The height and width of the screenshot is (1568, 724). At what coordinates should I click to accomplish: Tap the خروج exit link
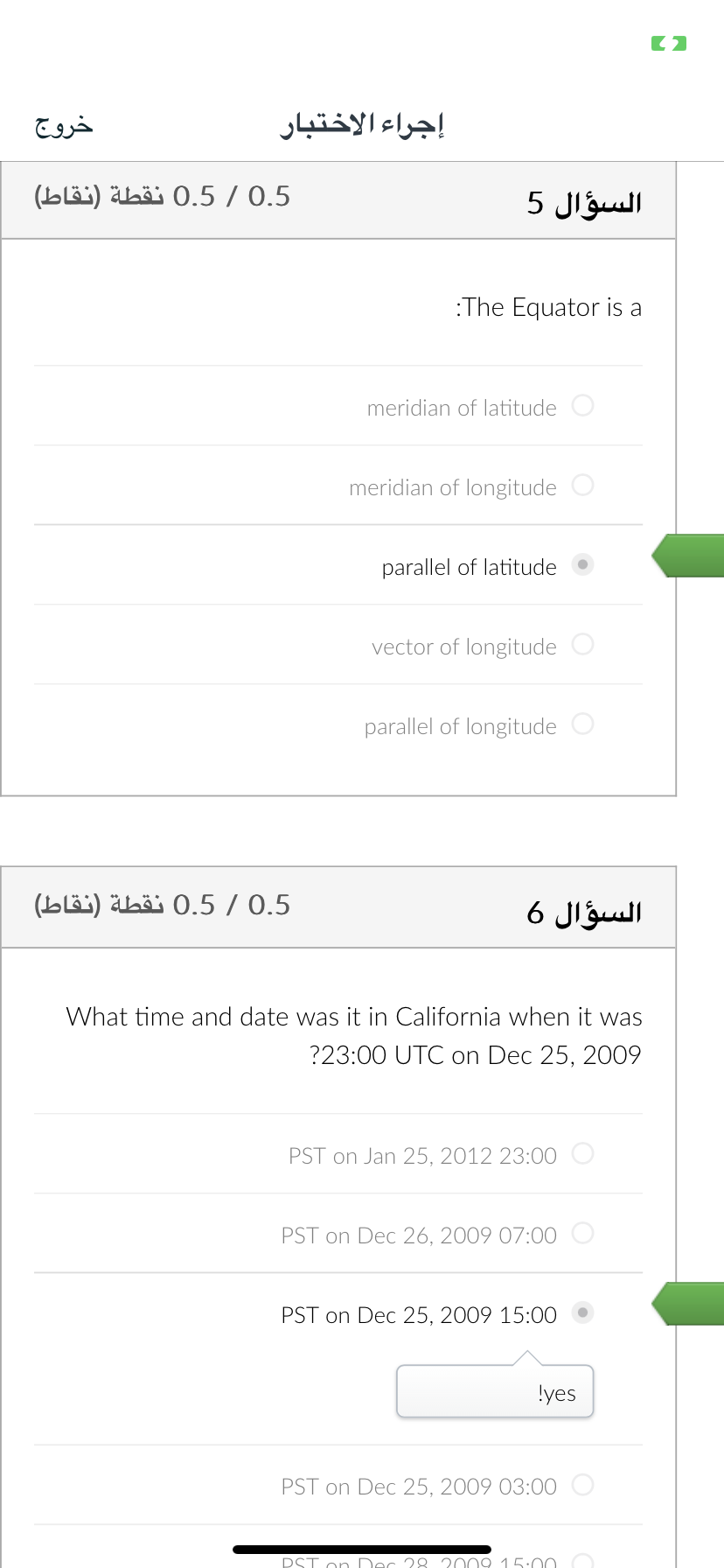[x=64, y=126]
